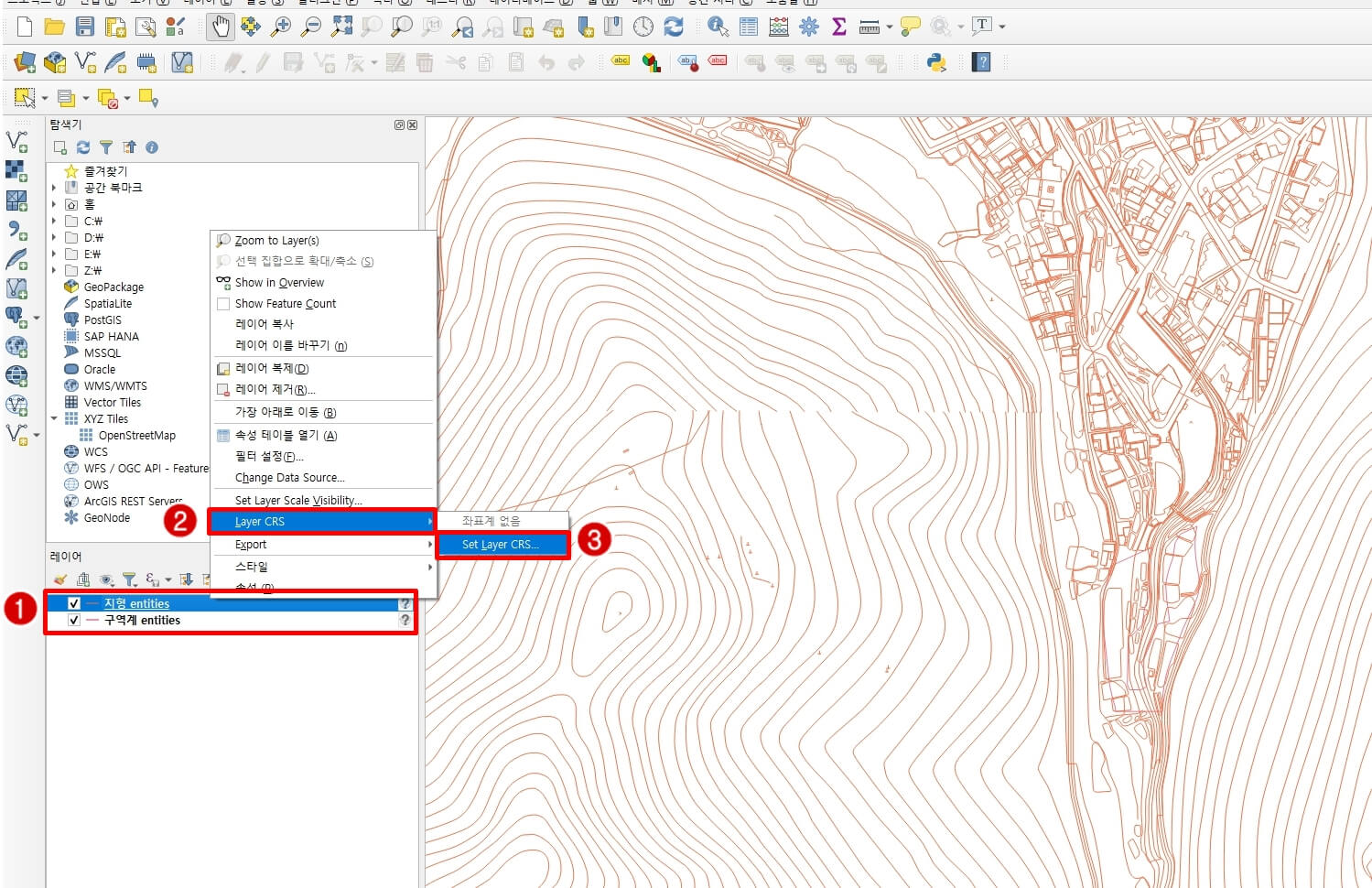Click the Refresh map icon in the toolbar
1372x888 pixels.
coord(674,27)
